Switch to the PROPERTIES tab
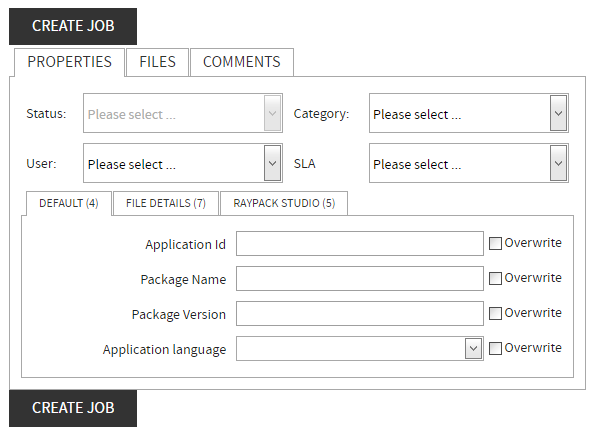Image resolution: width=600 pixels, height=435 pixels. point(69,62)
